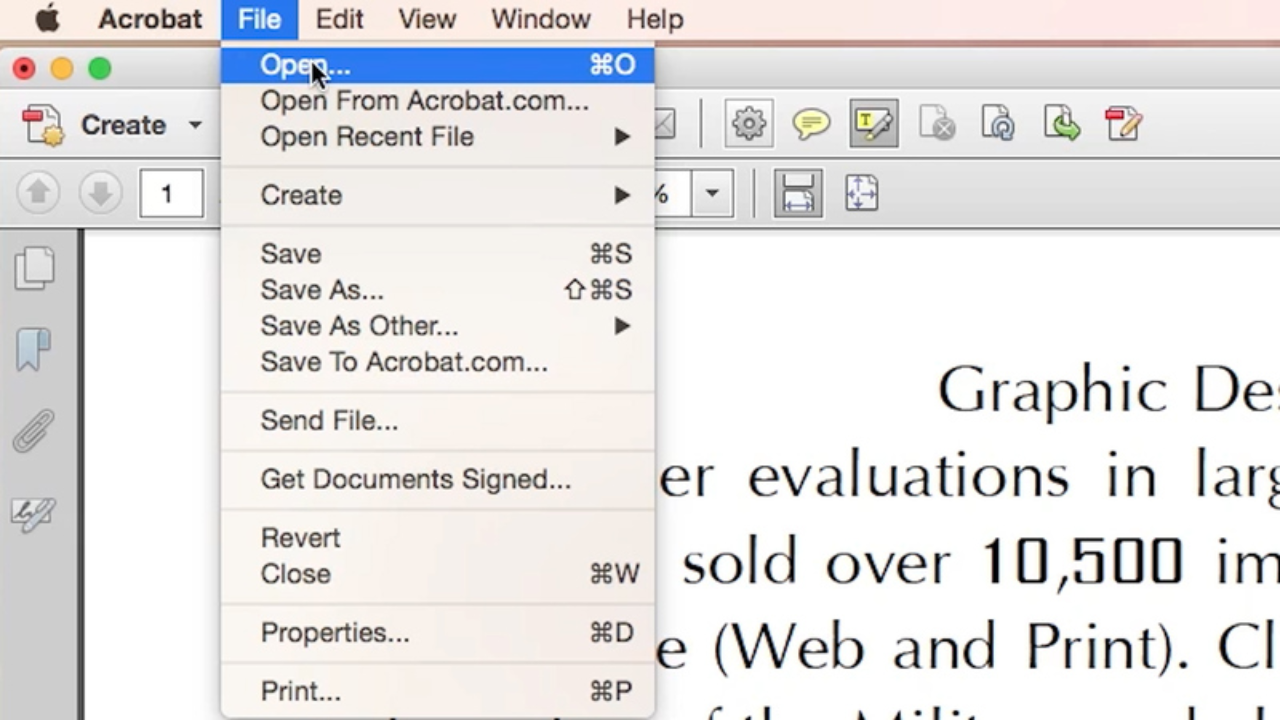Open the Apple menu
1280x720 pixels.
[x=47, y=18]
